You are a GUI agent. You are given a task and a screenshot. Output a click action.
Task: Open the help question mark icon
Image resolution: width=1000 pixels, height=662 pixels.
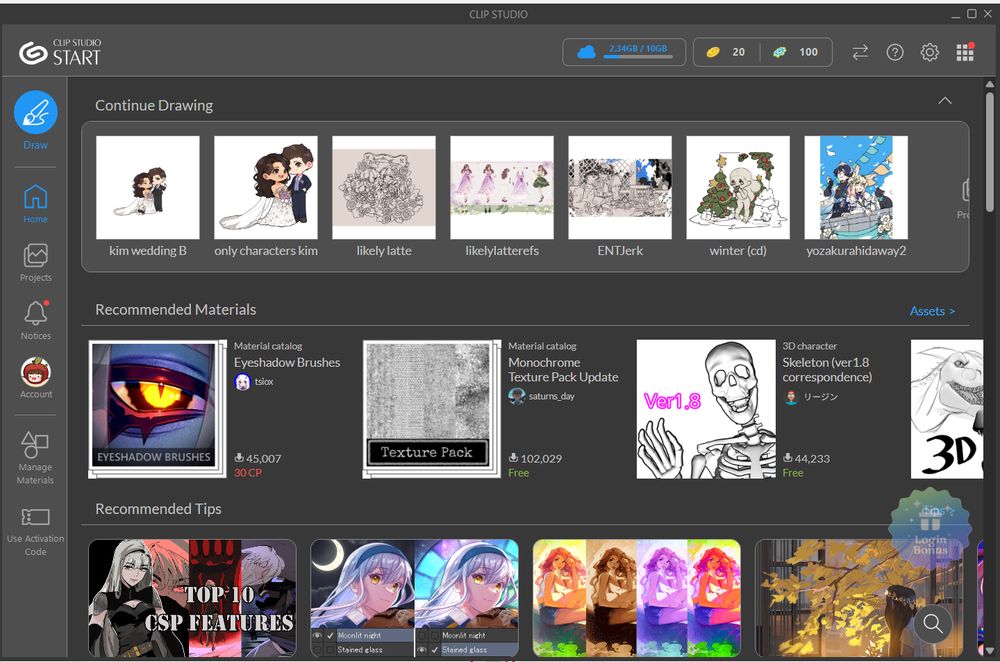895,52
